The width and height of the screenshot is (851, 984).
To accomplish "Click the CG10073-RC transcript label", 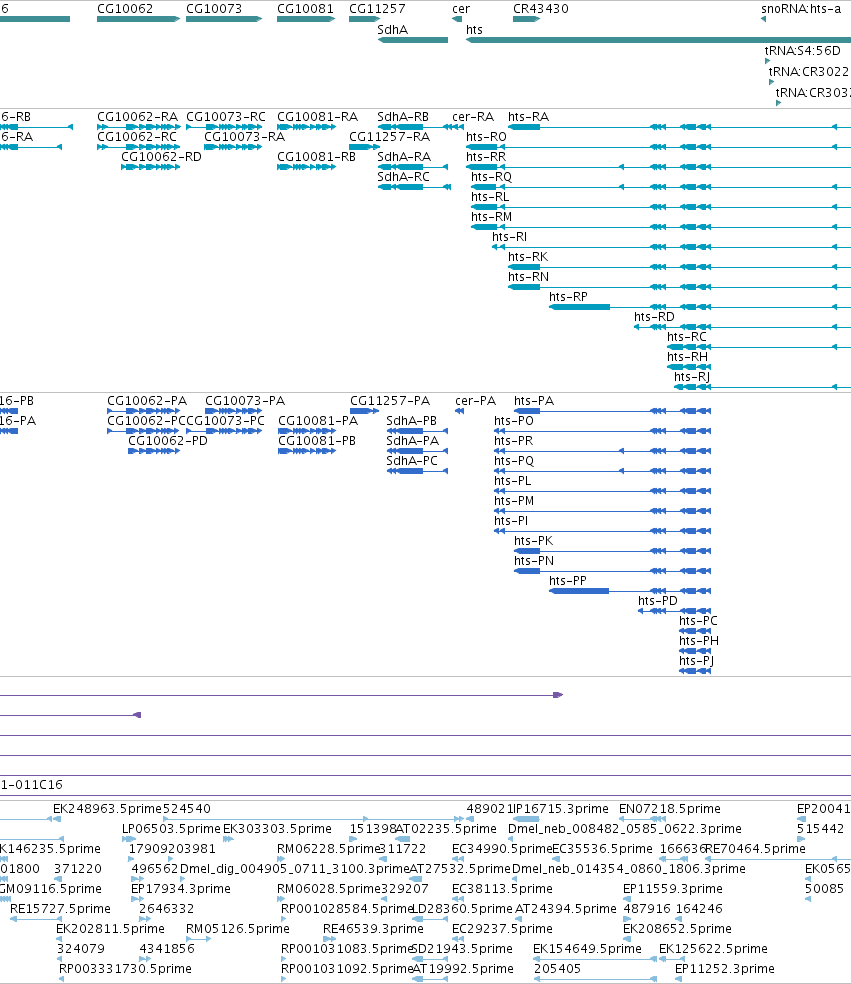I will (226, 117).
